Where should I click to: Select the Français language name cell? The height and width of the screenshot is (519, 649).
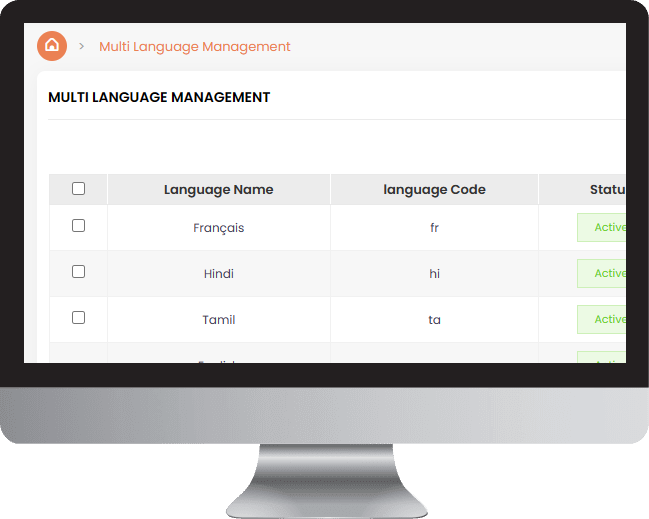coord(218,228)
